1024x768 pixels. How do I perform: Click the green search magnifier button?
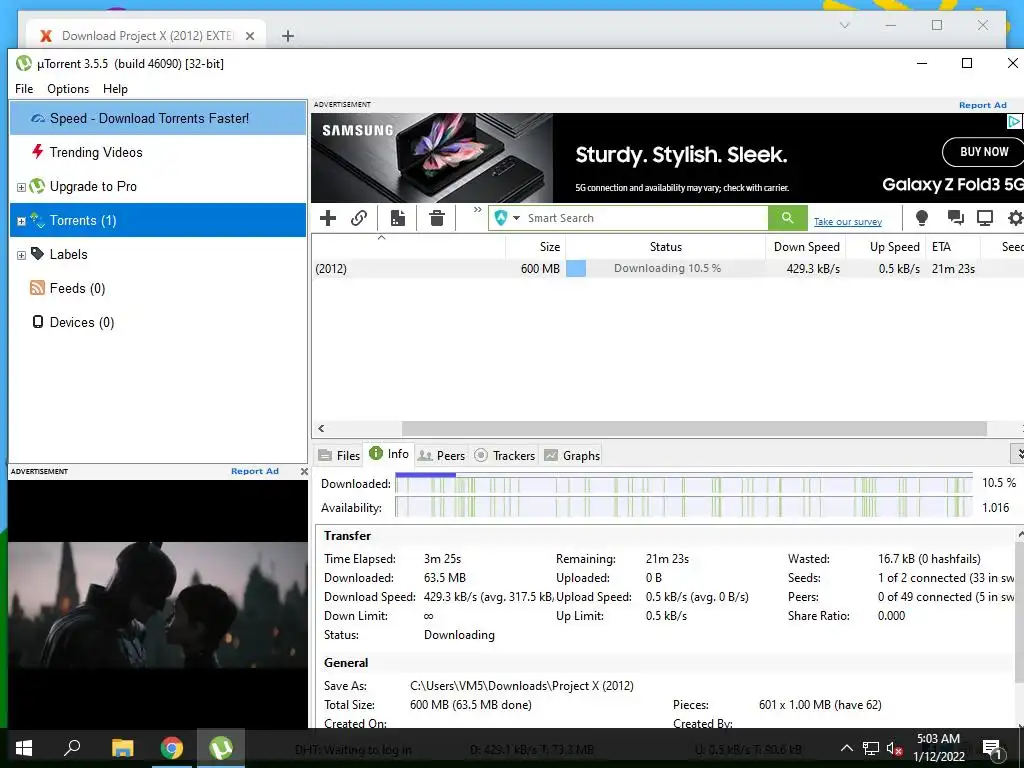pos(788,218)
